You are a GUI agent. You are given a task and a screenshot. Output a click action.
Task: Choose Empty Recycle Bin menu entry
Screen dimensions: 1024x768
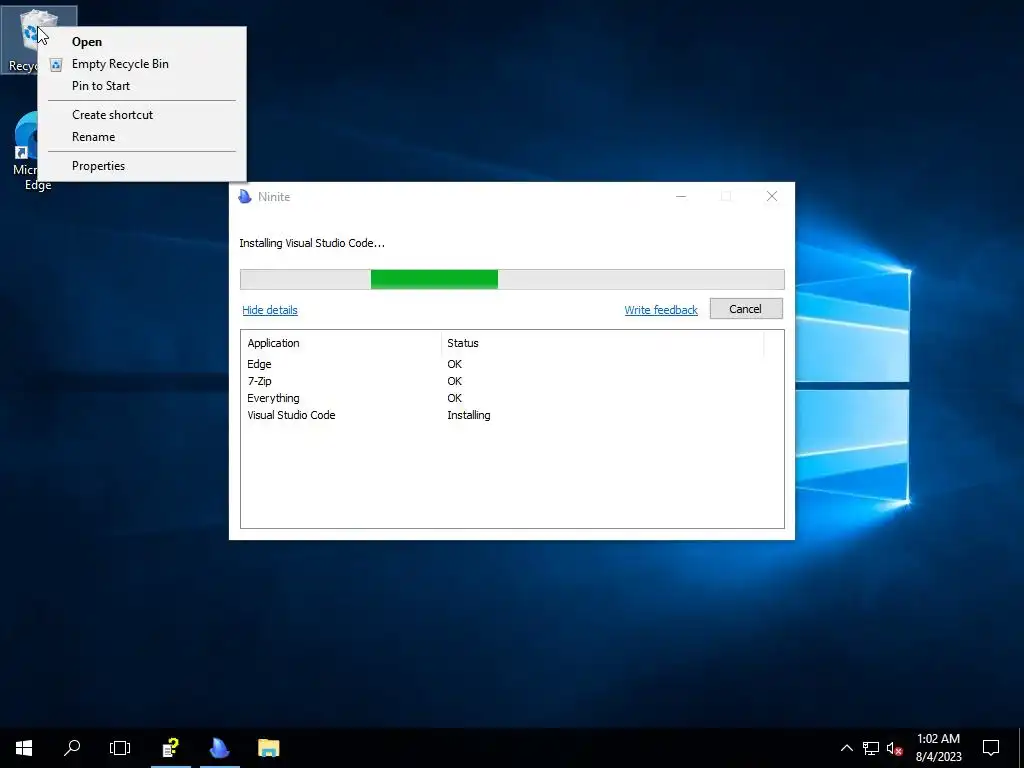142,64
